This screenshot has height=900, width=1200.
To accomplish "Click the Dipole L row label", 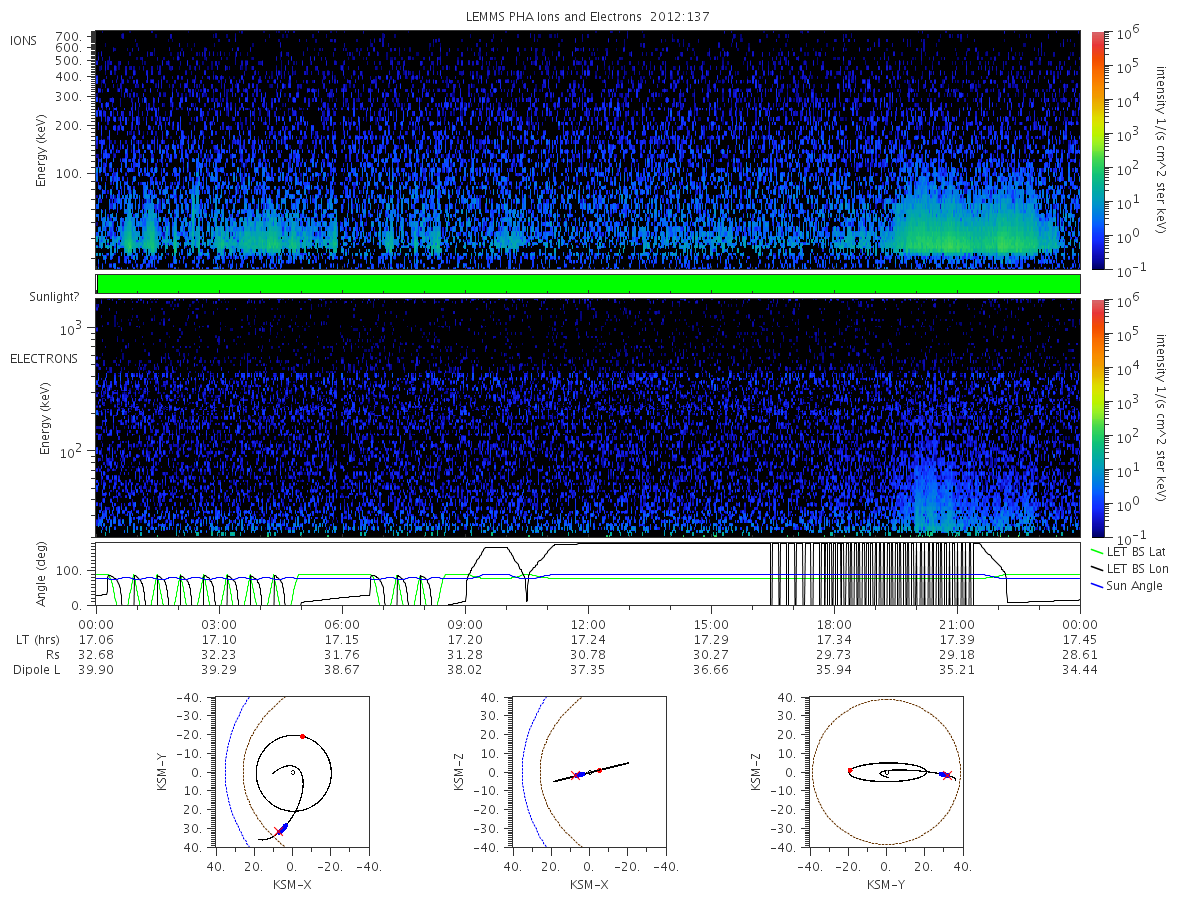I will [x=36, y=669].
